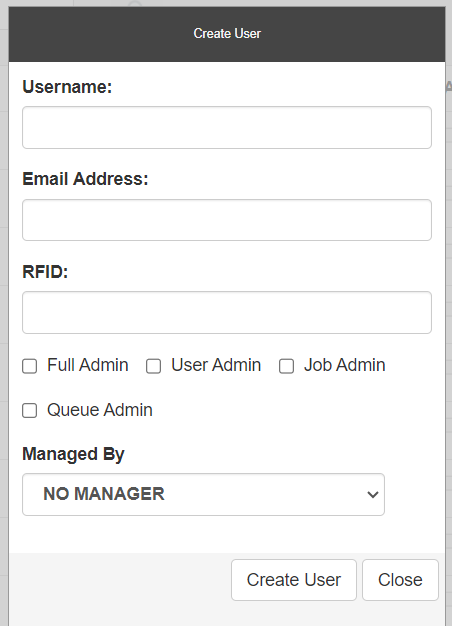Viewport: 452px width, 626px height.
Task: Click the Create User dialog title bar
Action: 227,34
